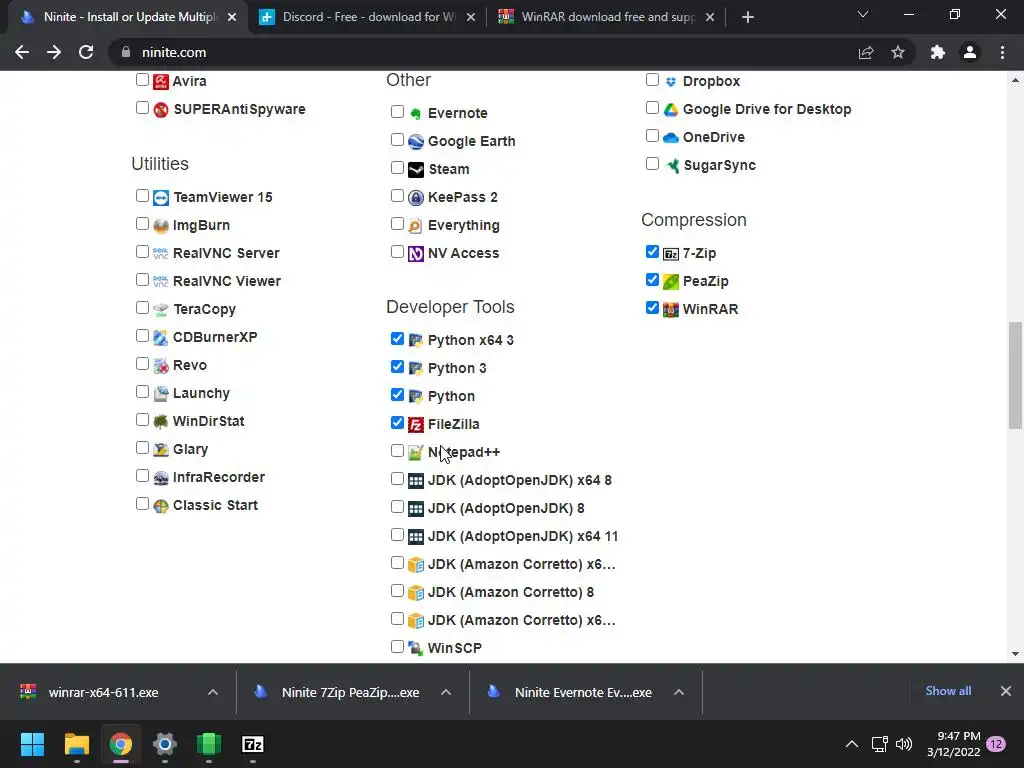Select the Ninite tab

pos(127,17)
